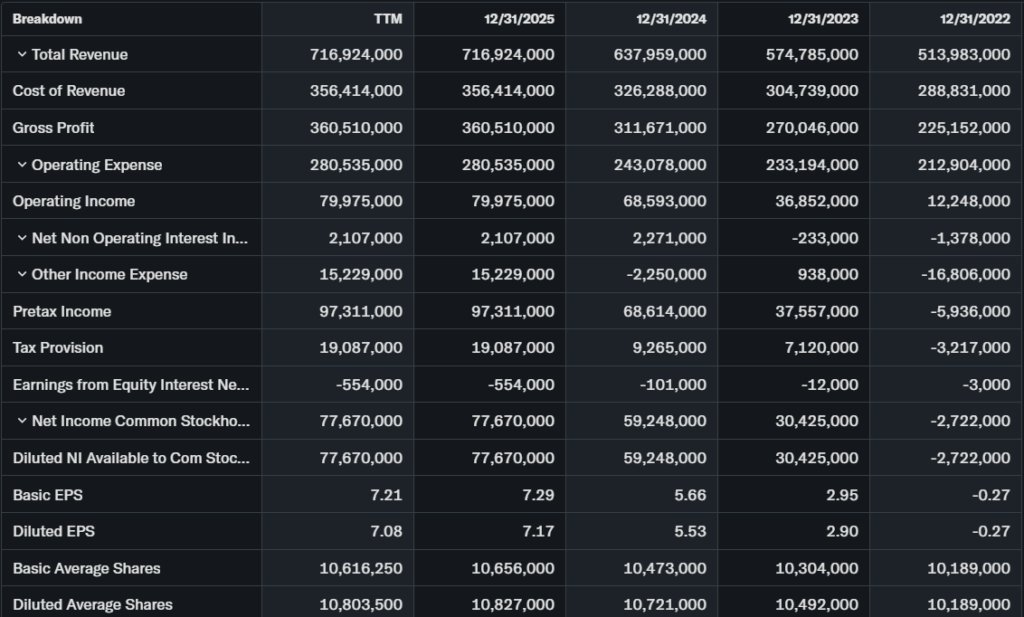Viewport: 1024px width, 617px height.
Task: Select the 12/31/2022 column header
Action: (x=974, y=19)
